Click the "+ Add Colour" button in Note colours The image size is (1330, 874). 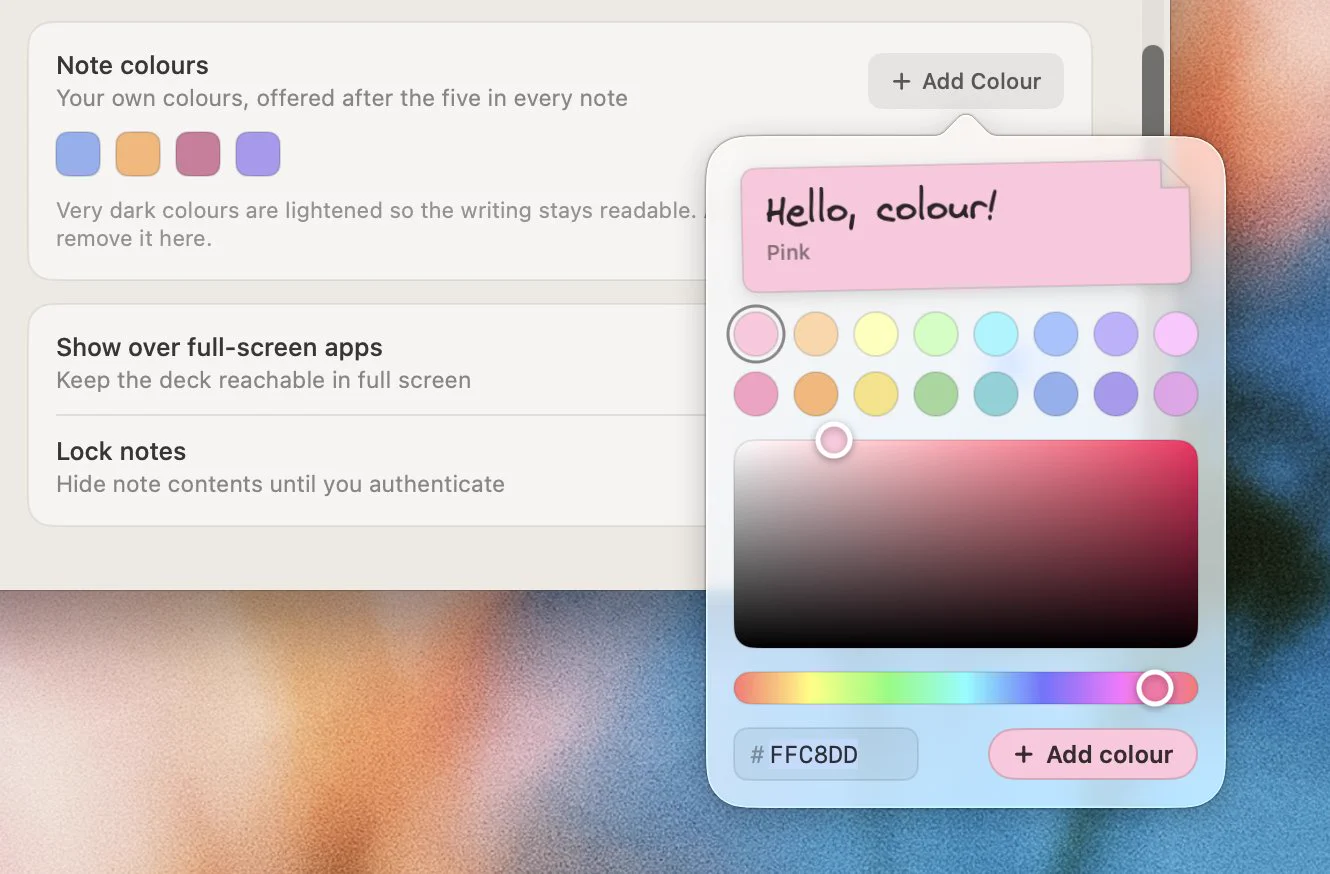pos(966,81)
